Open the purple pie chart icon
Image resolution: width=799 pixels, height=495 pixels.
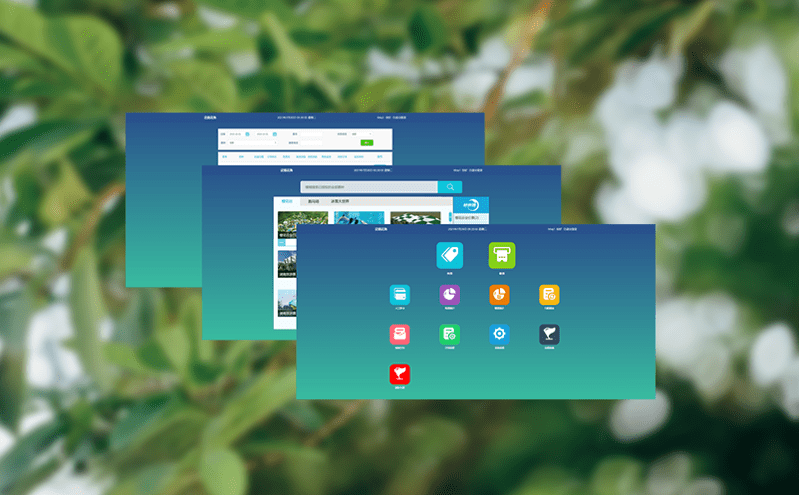click(x=449, y=294)
